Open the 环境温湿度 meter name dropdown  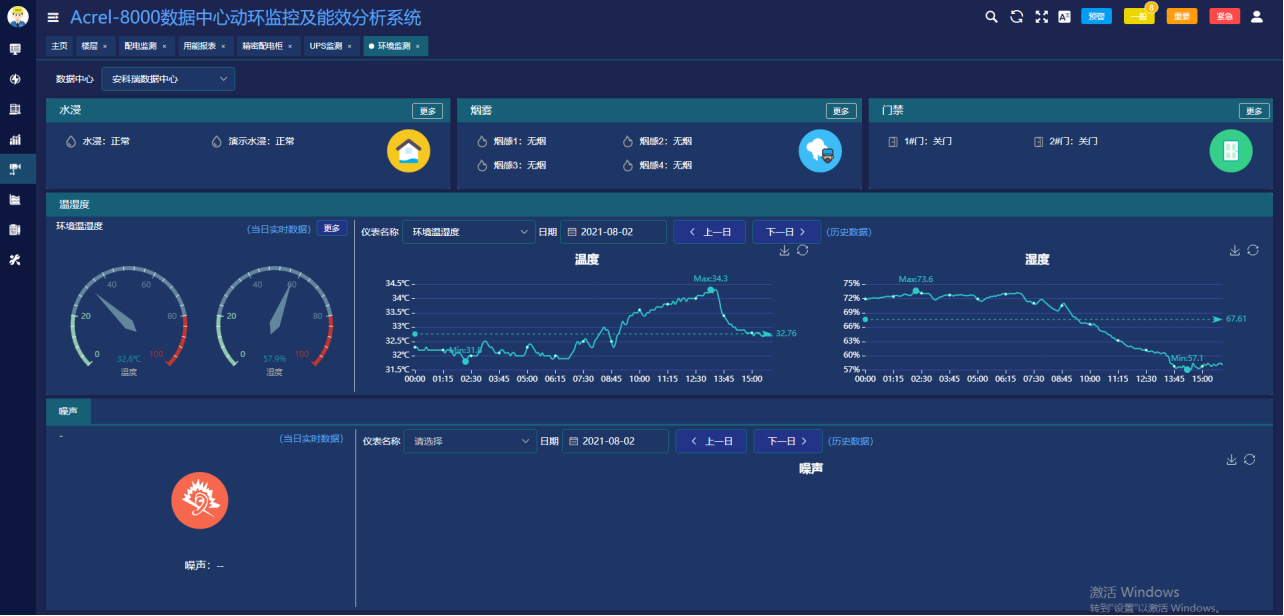pos(469,232)
